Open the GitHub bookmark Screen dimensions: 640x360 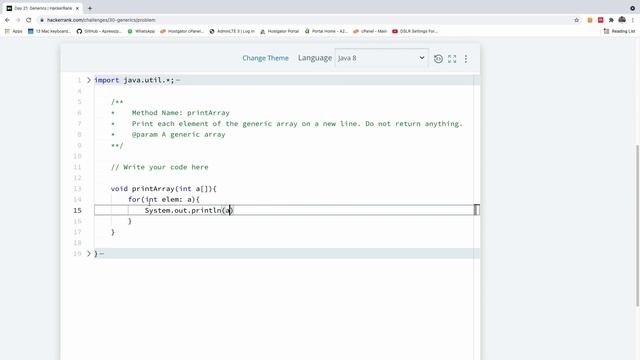(99, 31)
